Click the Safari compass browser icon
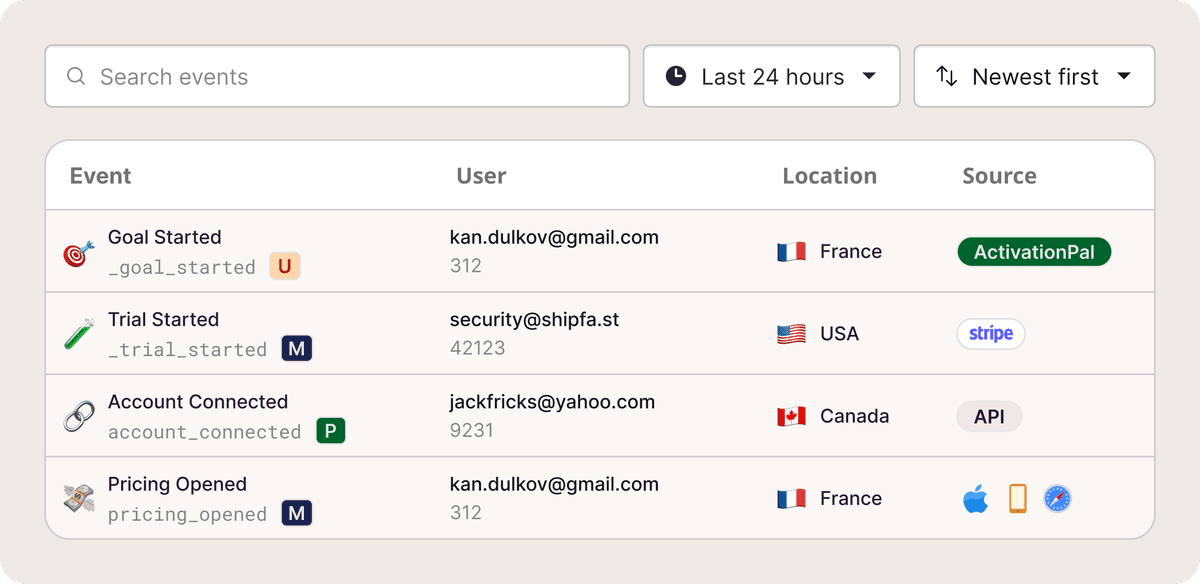1200x584 pixels. [x=1057, y=499]
